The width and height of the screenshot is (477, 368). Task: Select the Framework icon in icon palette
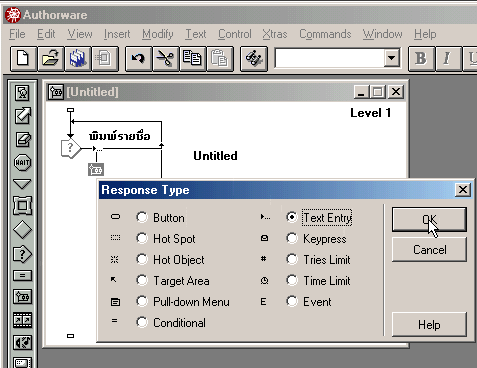pos(22,205)
